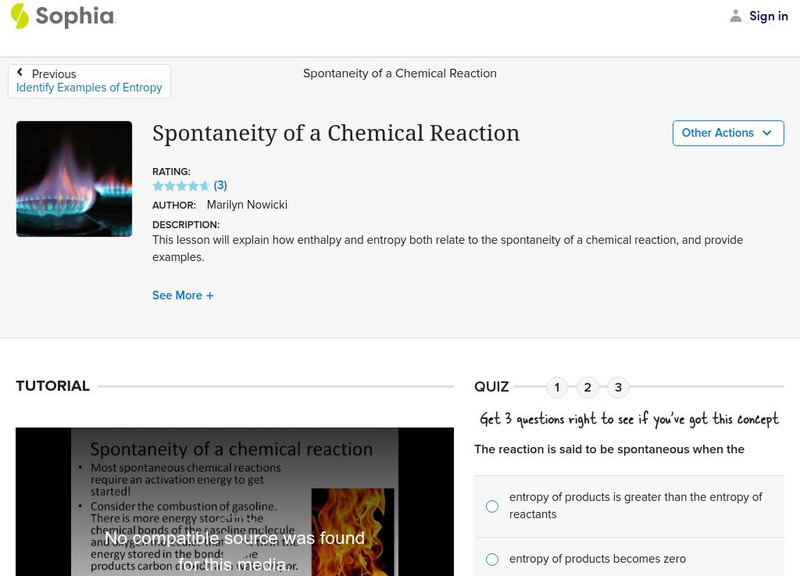Click the TUTORIAL section heading
The height and width of the screenshot is (576, 800).
53,386
